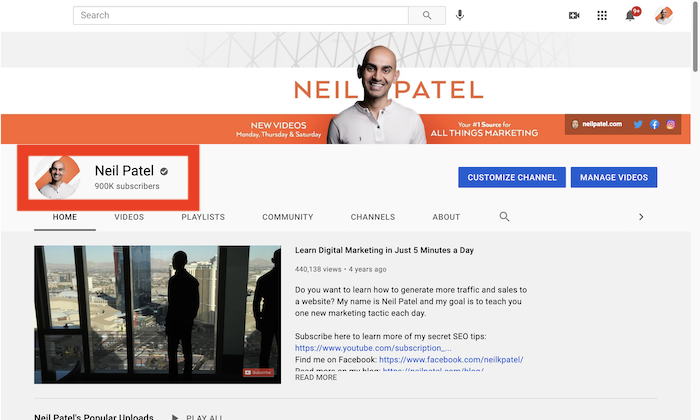This screenshot has height=420, width=700.
Task: Play the featured video thumbnail
Action: (158, 315)
